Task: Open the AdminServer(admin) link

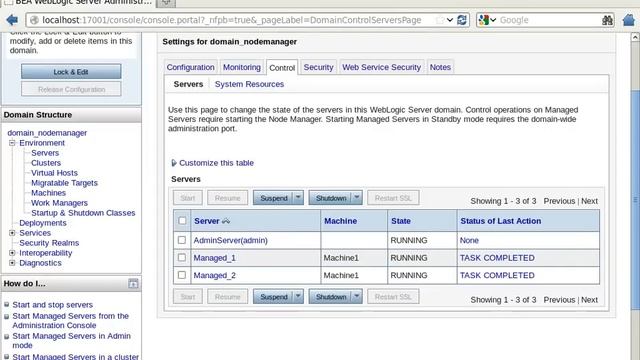Action: point(231,240)
